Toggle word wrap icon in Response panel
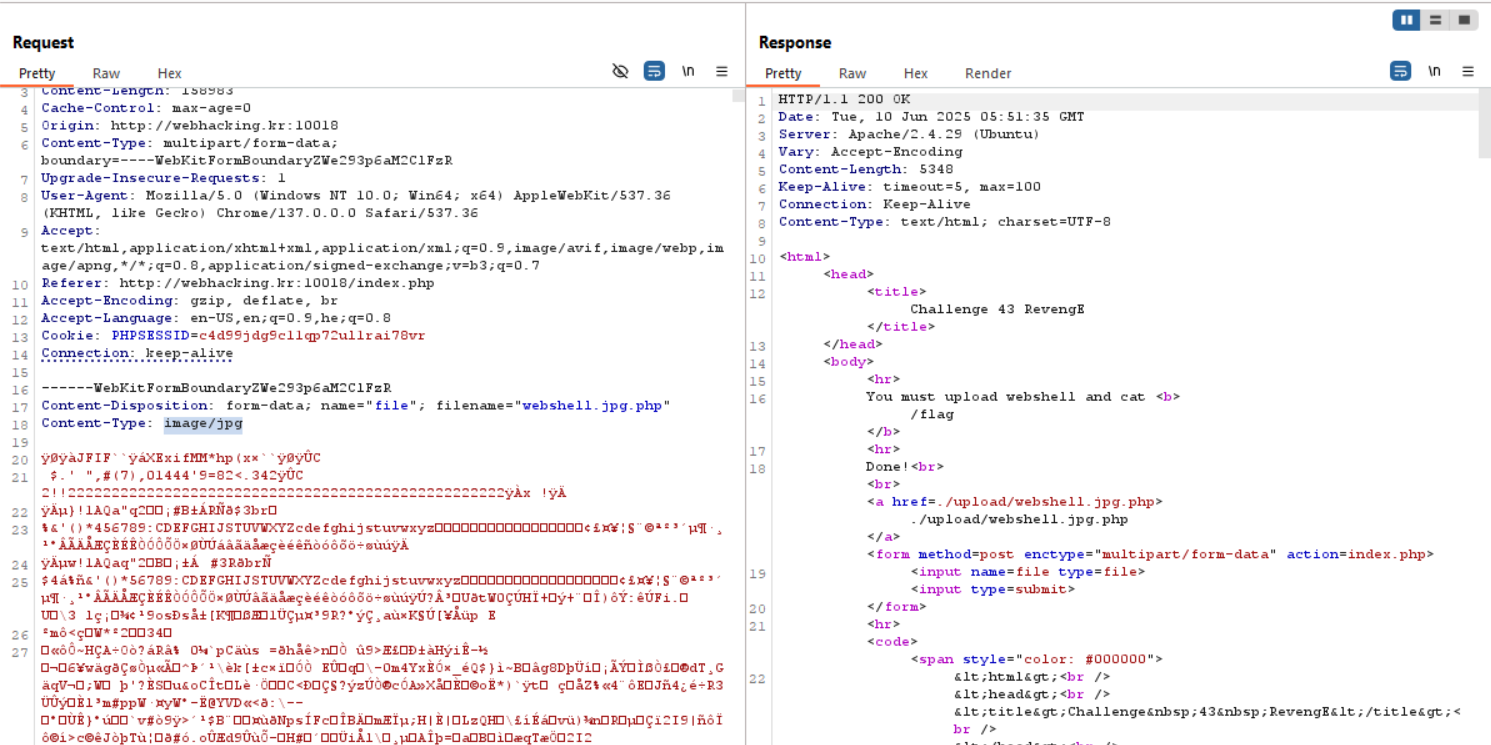The height and width of the screenshot is (745, 1491). point(1400,71)
